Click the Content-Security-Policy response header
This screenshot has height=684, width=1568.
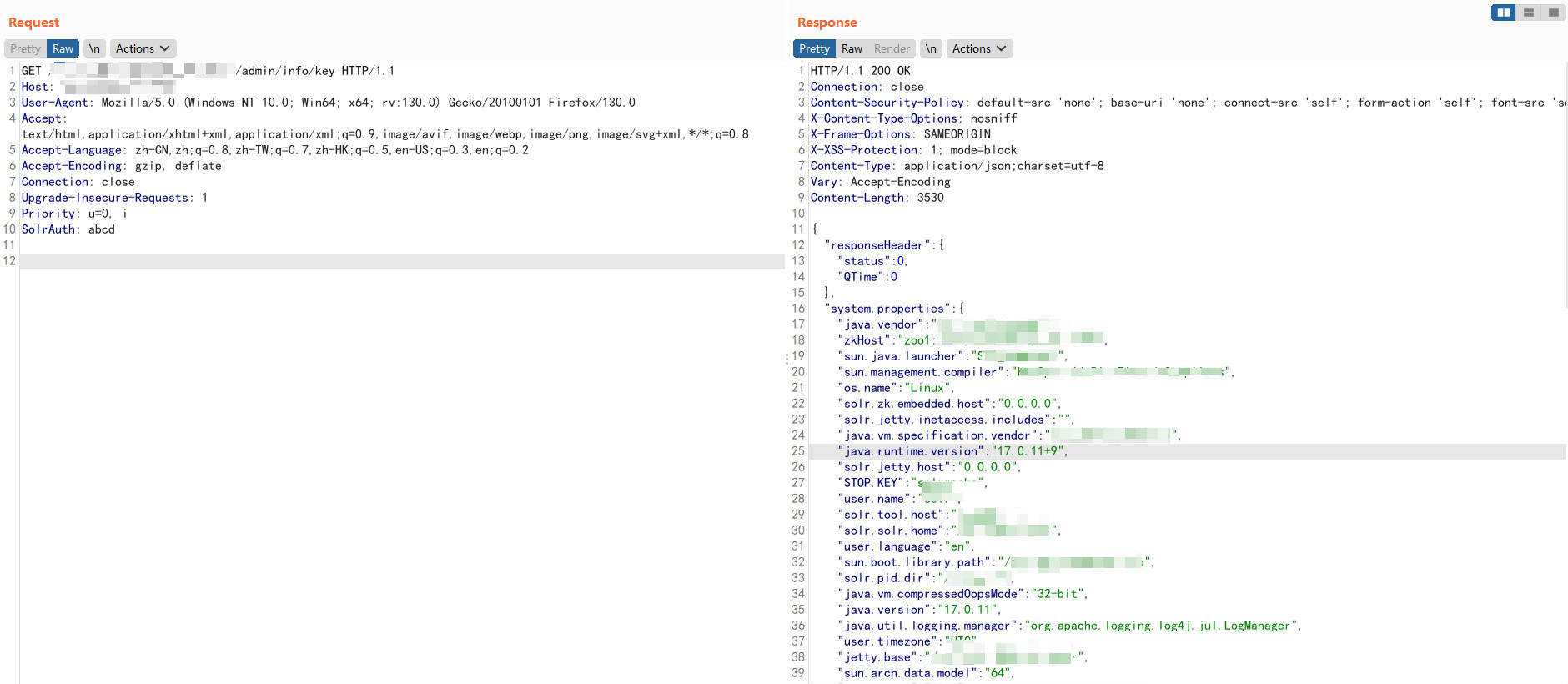point(887,103)
